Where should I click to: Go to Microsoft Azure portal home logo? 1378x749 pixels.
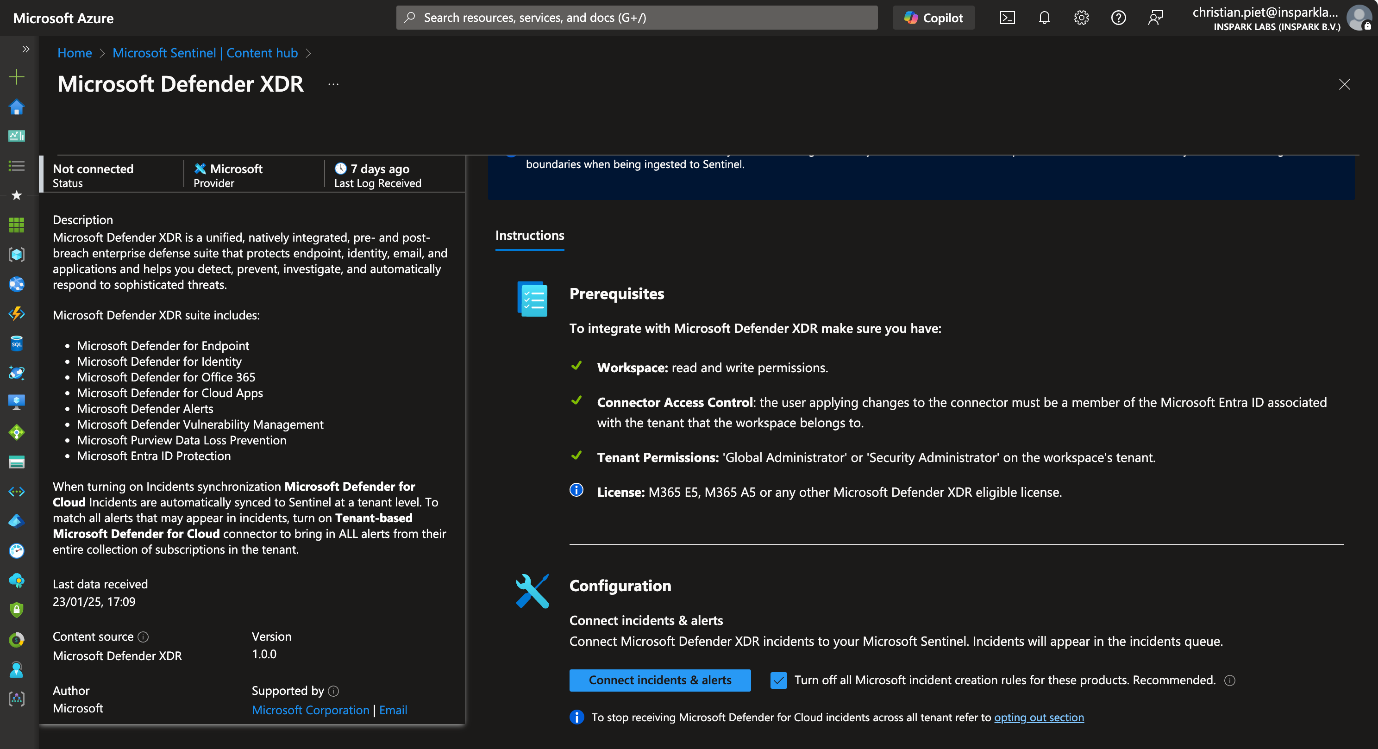(x=63, y=18)
